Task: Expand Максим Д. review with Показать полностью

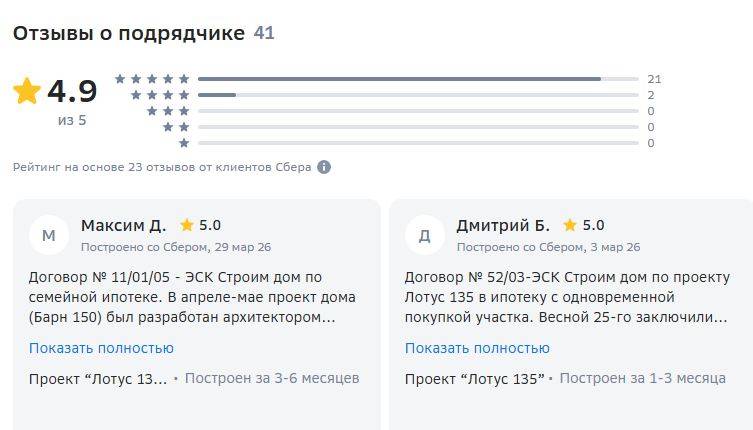Action: pos(101,348)
